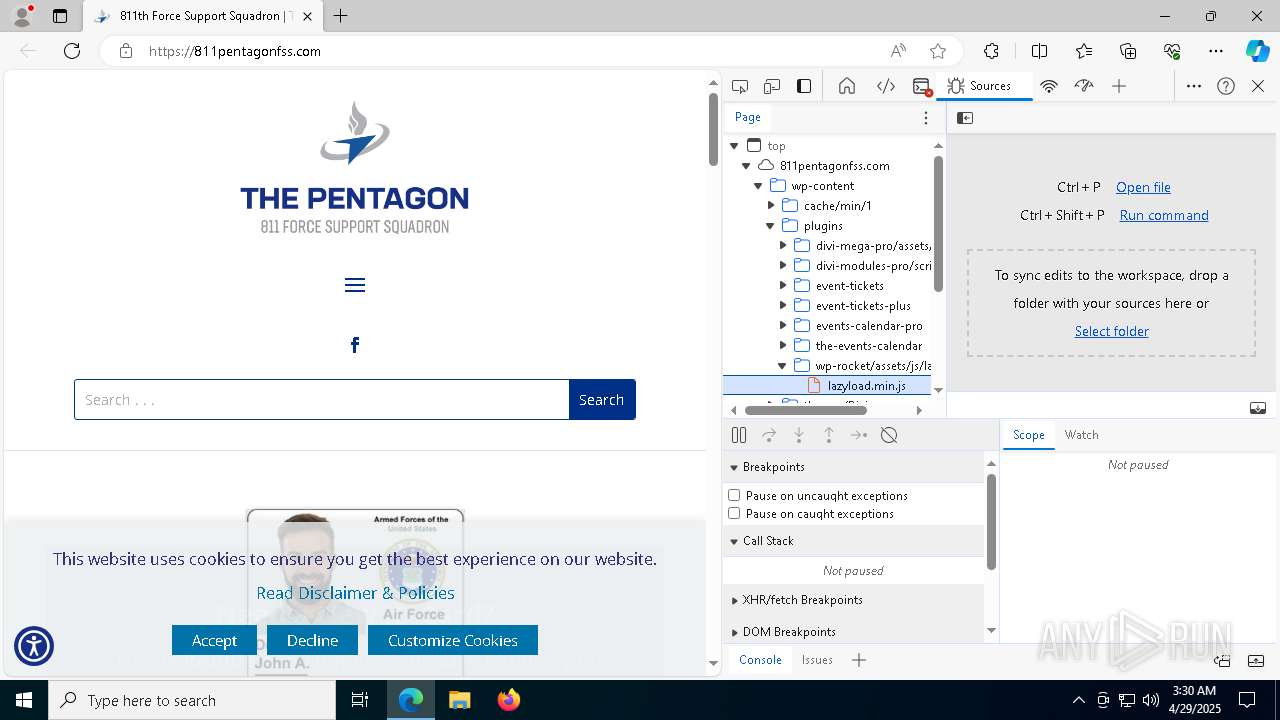1280x720 pixels.
Task: Decline the website cookies
Action: pyautogui.click(x=312, y=640)
